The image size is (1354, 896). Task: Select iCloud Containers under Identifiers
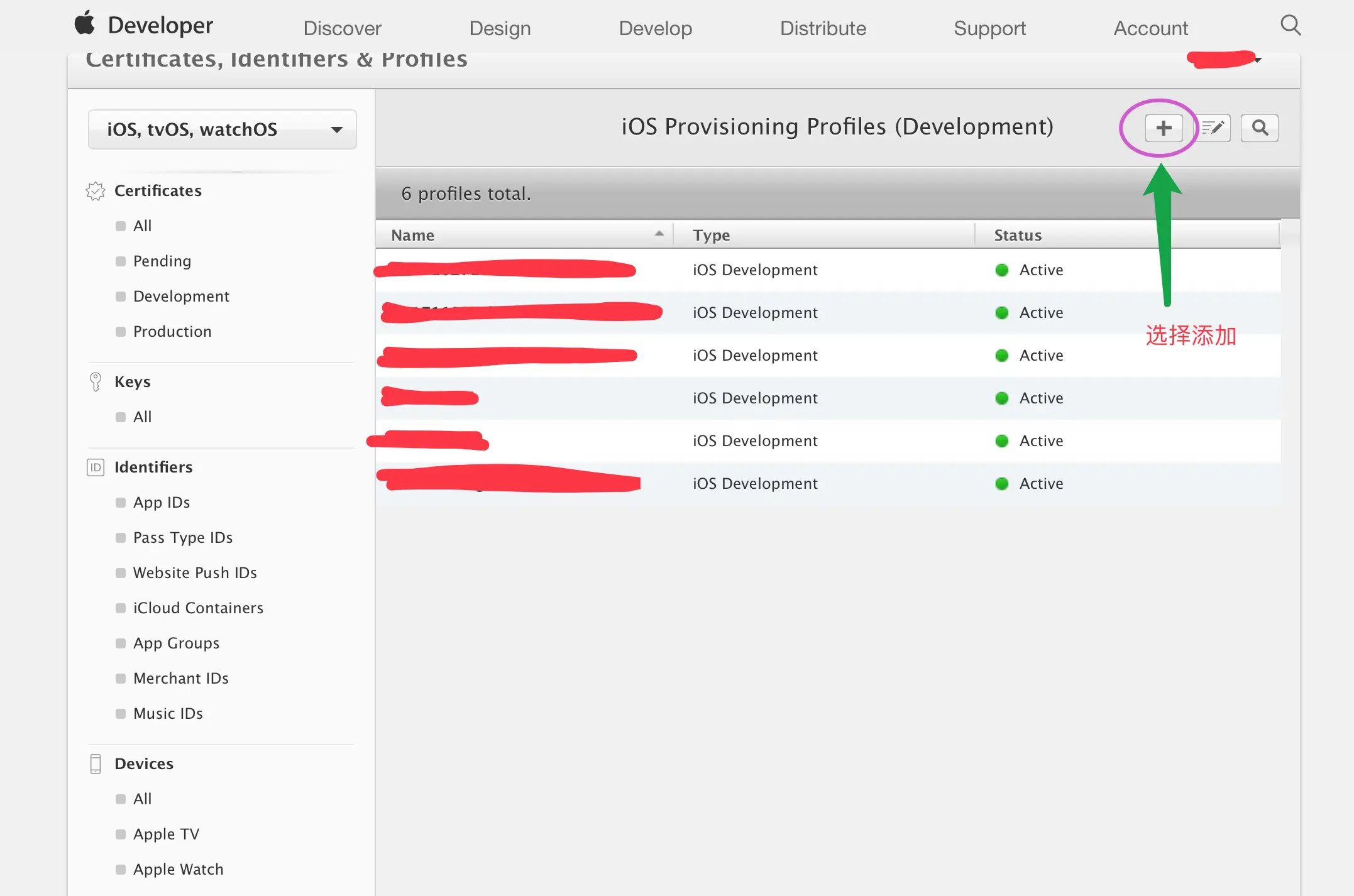pyautogui.click(x=198, y=608)
